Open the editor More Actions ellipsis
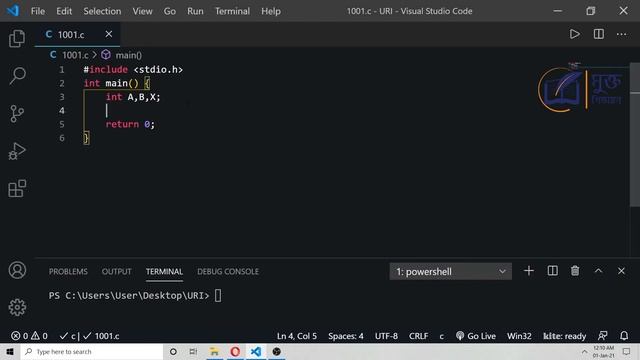The width and height of the screenshot is (640, 360). click(621, 34)
